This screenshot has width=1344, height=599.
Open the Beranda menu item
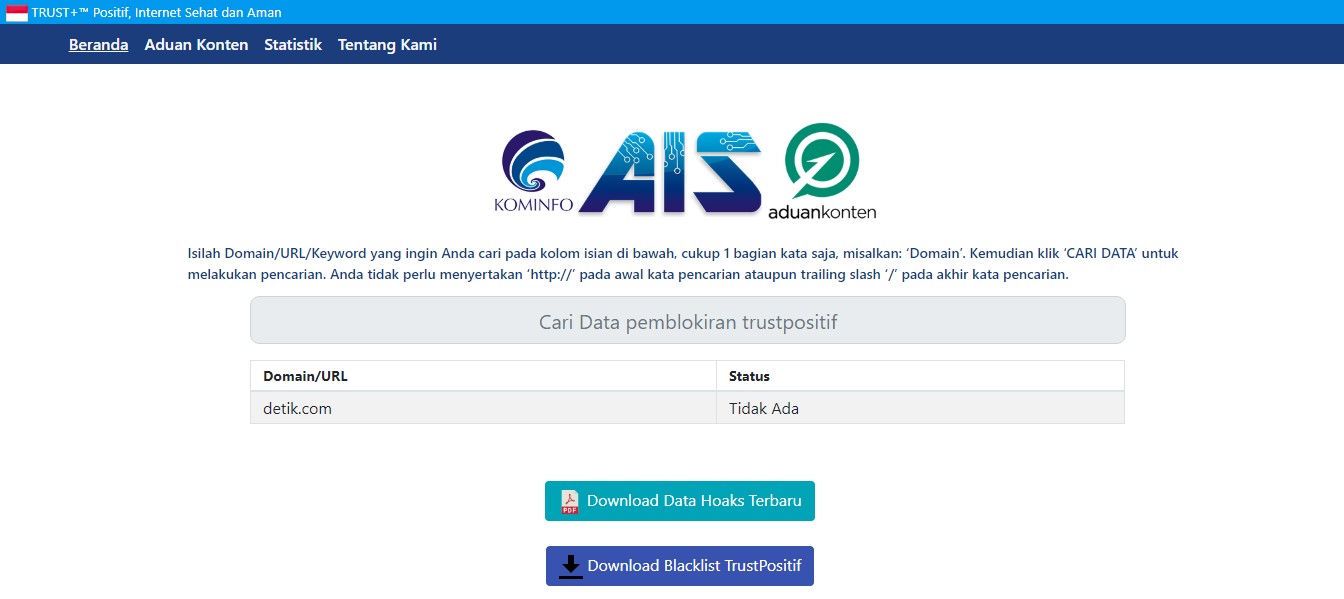coord(99,44)
